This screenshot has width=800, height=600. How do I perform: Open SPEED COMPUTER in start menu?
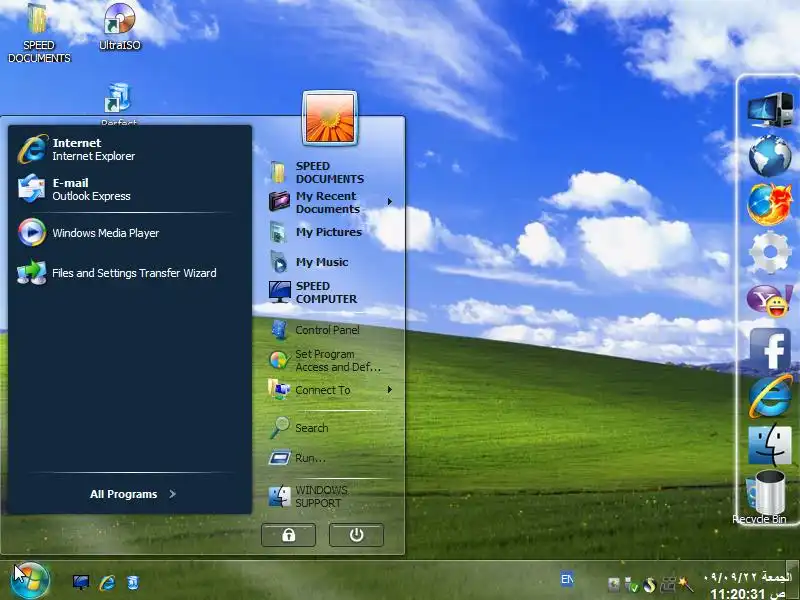(x=329, y=292)
